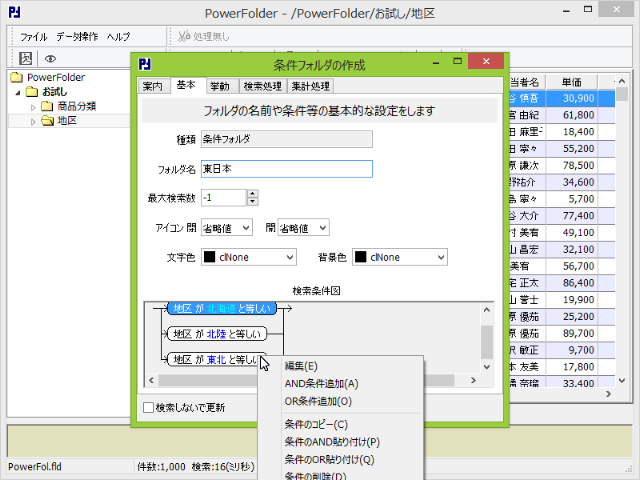
Task: Switch to the 検索処理 tab
Action: [x=262, y=86]
